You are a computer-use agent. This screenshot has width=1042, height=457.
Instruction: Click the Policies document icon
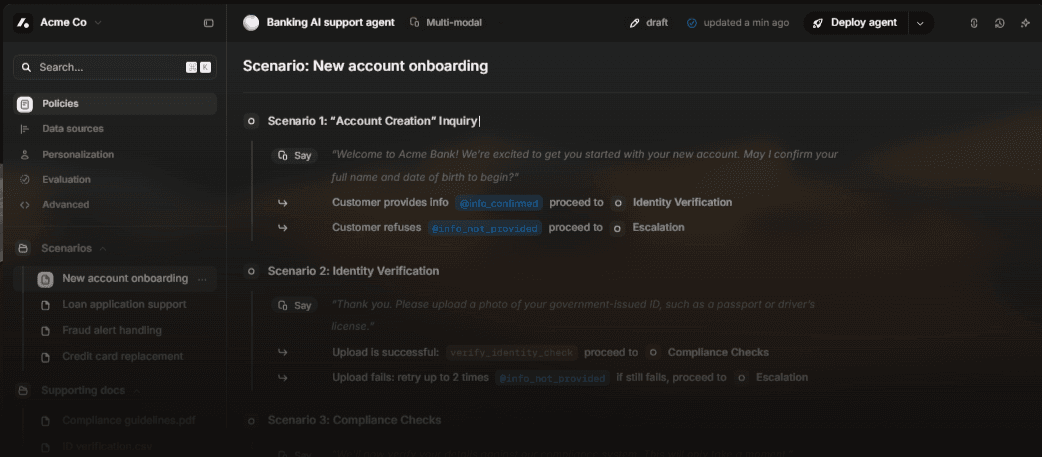(x=25, y=104)
